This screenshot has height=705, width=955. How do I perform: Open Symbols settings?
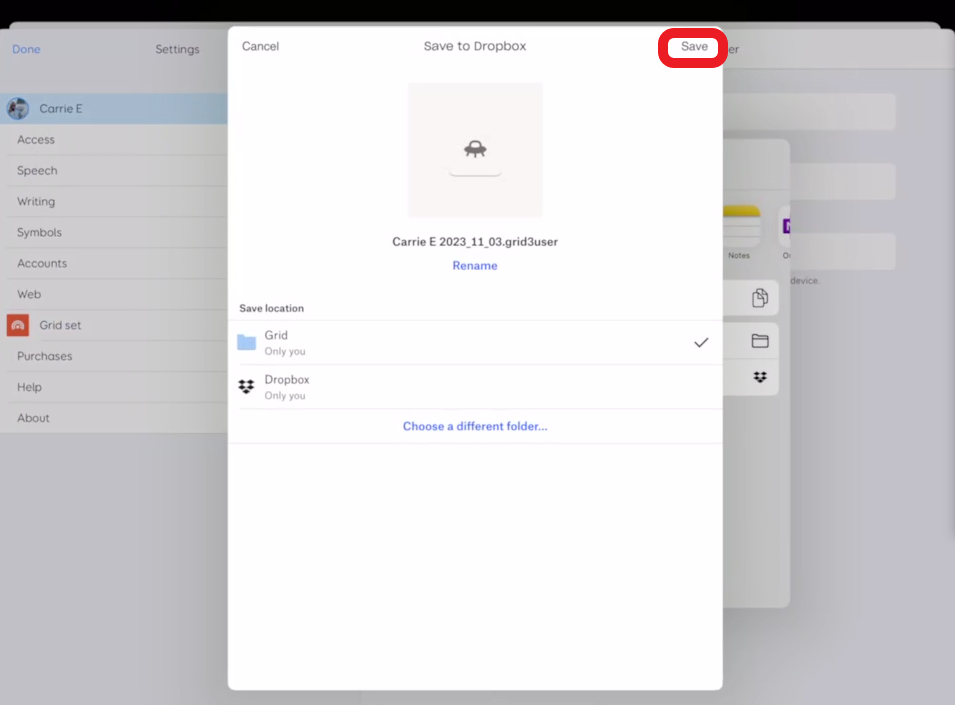tap(114, 233)
